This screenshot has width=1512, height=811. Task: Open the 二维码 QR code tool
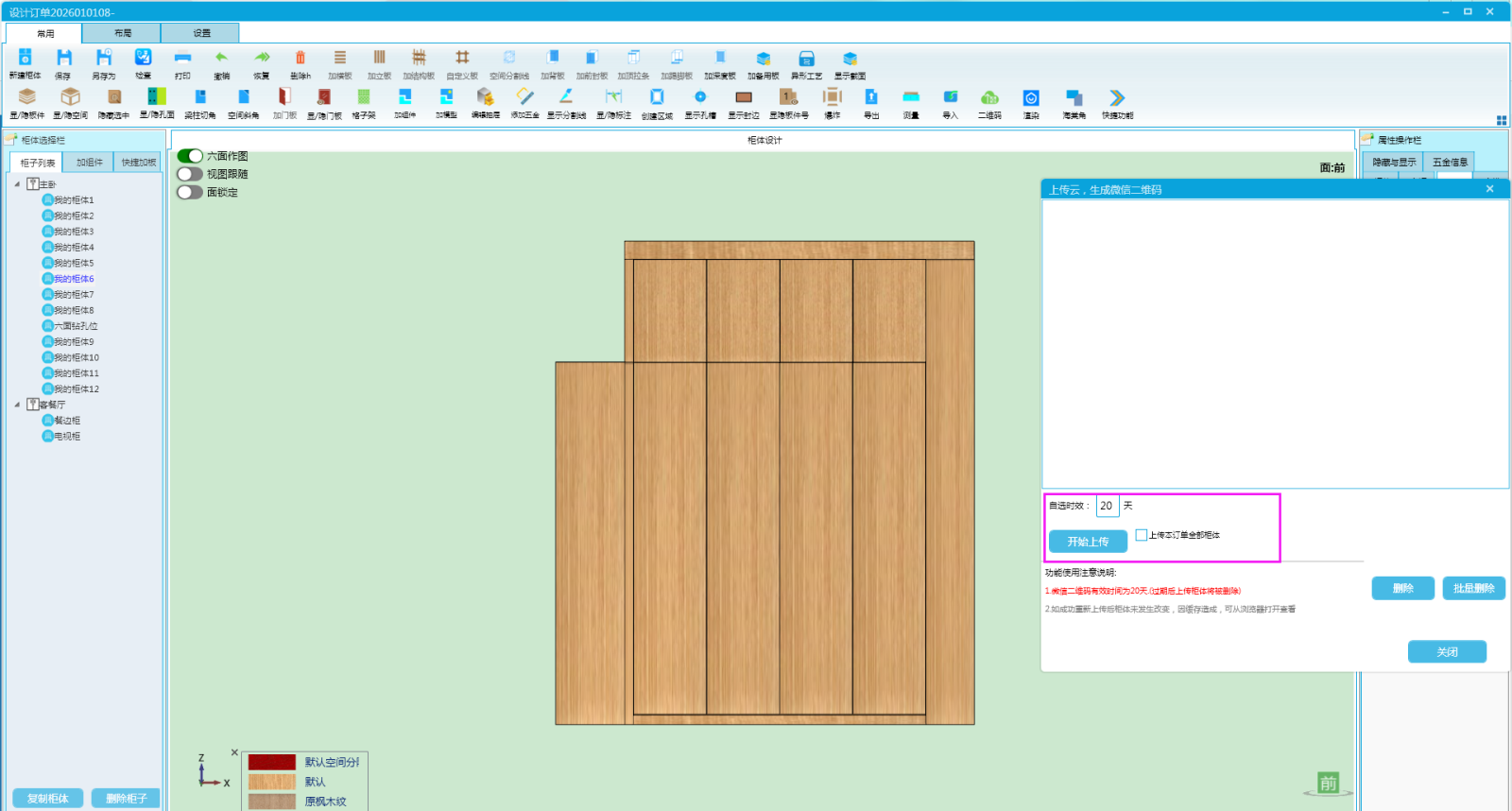[x=989, y=97]
